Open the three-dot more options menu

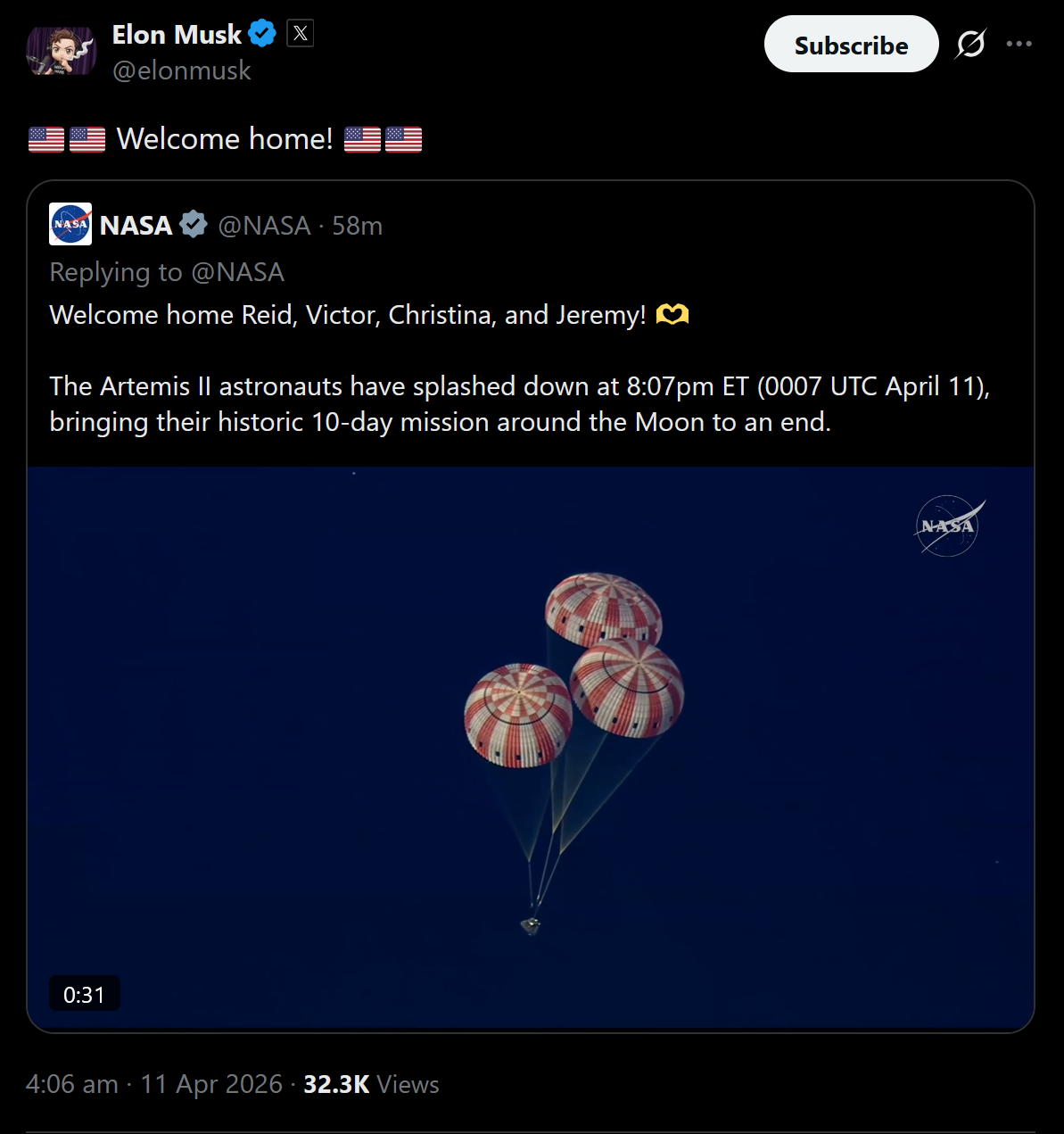coord(1019,44)
